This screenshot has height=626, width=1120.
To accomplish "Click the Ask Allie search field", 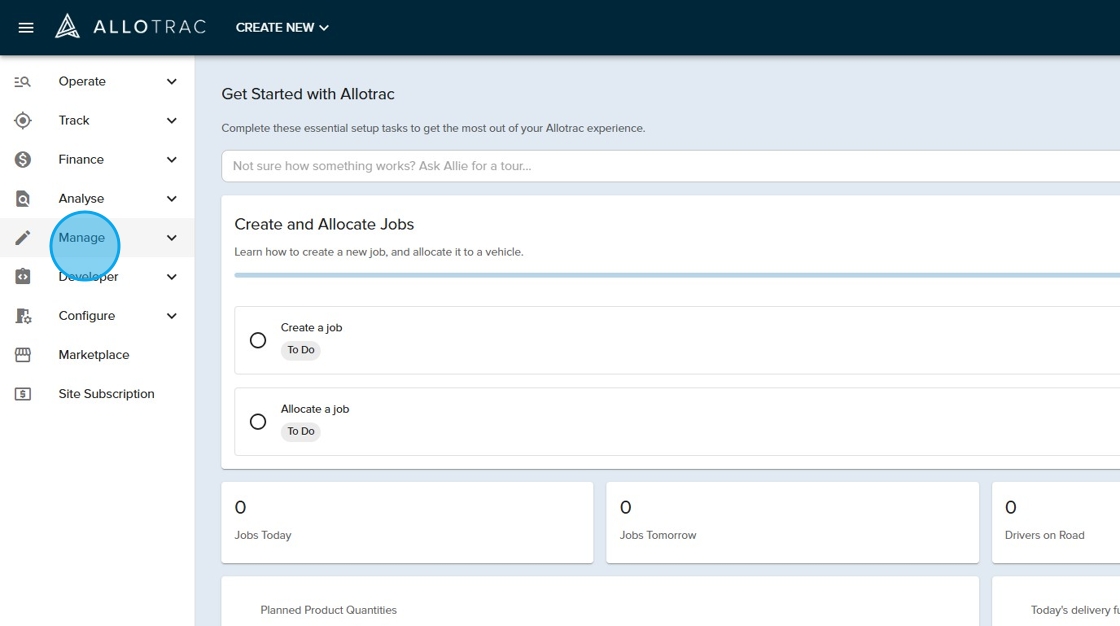I will (670, 166).
